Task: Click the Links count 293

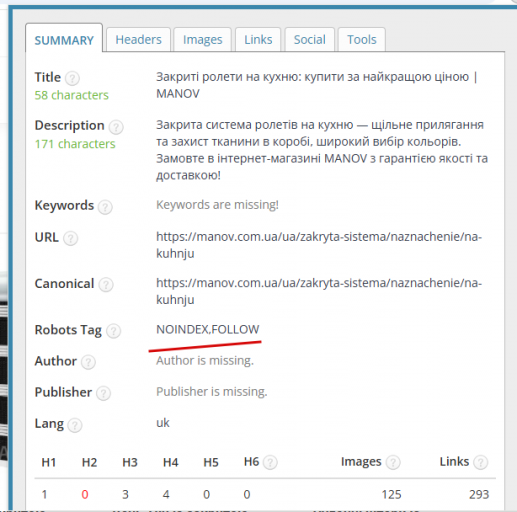Action: coord(479,494)
